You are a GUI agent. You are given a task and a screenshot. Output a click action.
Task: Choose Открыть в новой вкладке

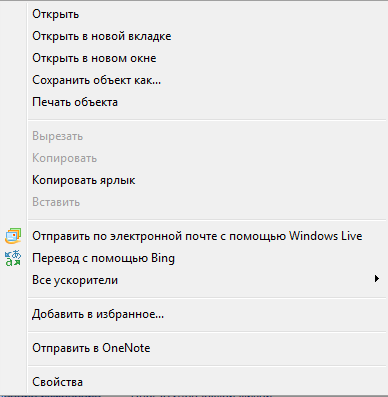pos(207,36)
